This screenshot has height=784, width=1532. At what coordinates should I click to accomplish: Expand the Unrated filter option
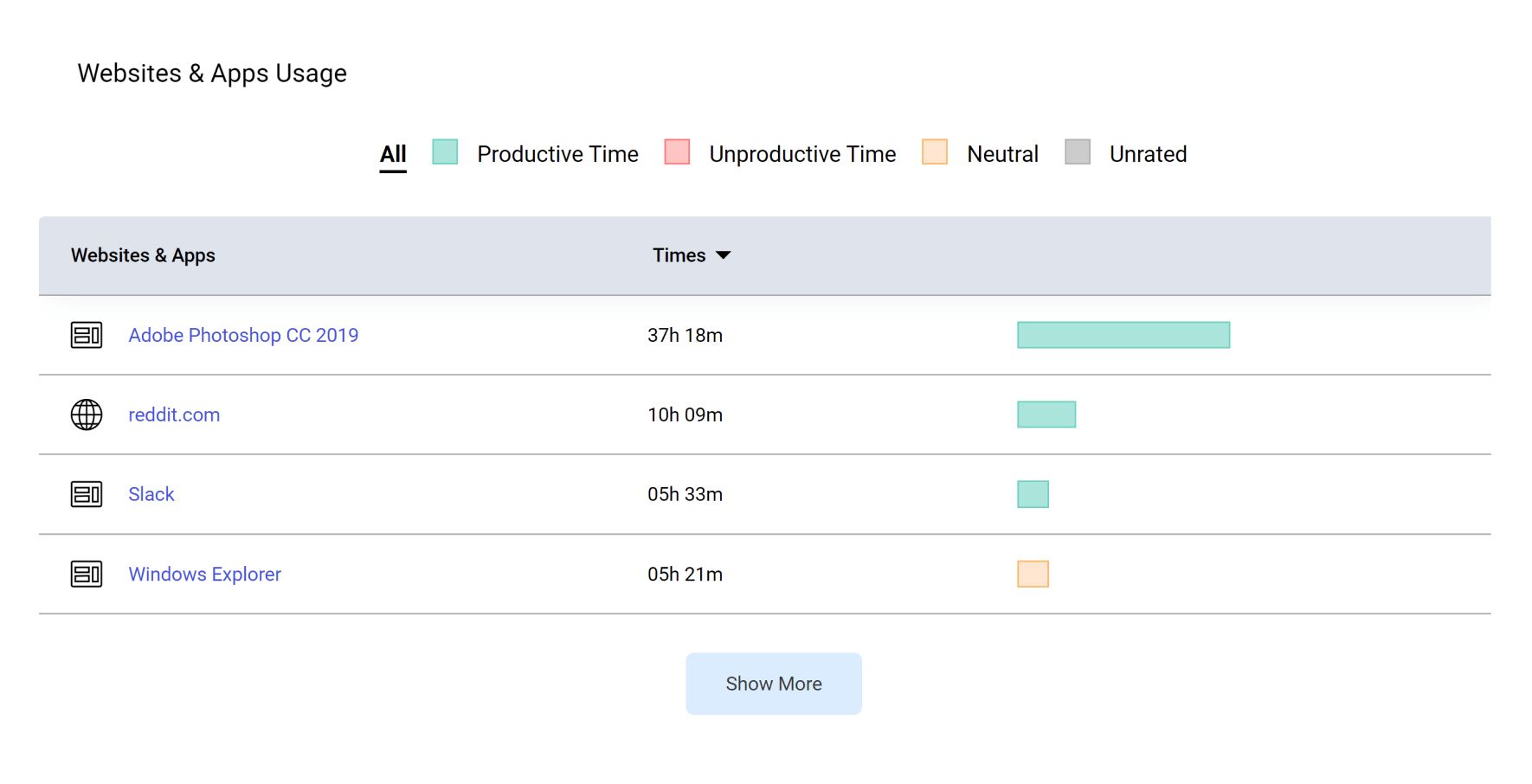[x=1148, y=153]
